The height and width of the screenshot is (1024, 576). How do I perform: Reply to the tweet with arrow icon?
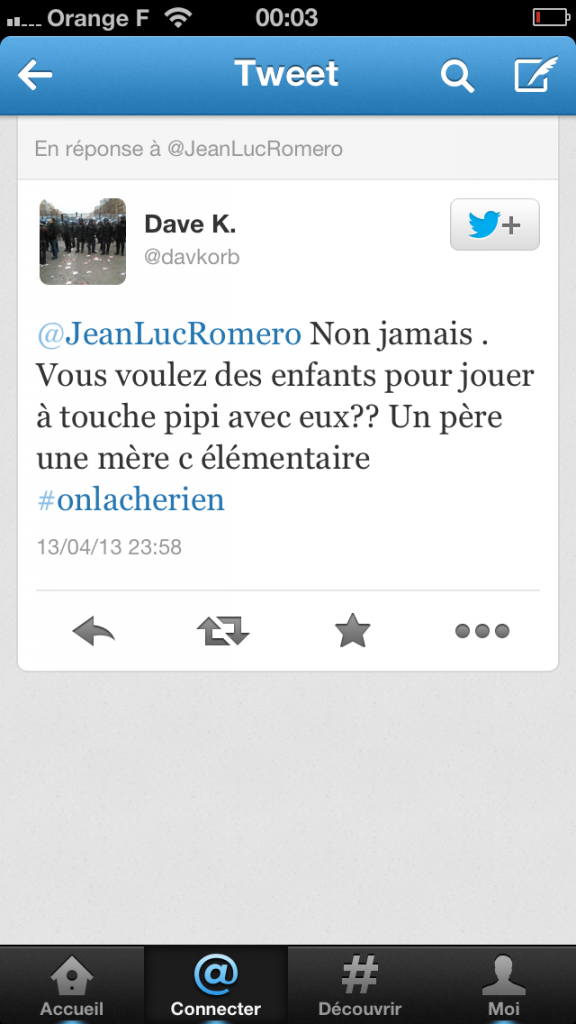tap(93, 632)
